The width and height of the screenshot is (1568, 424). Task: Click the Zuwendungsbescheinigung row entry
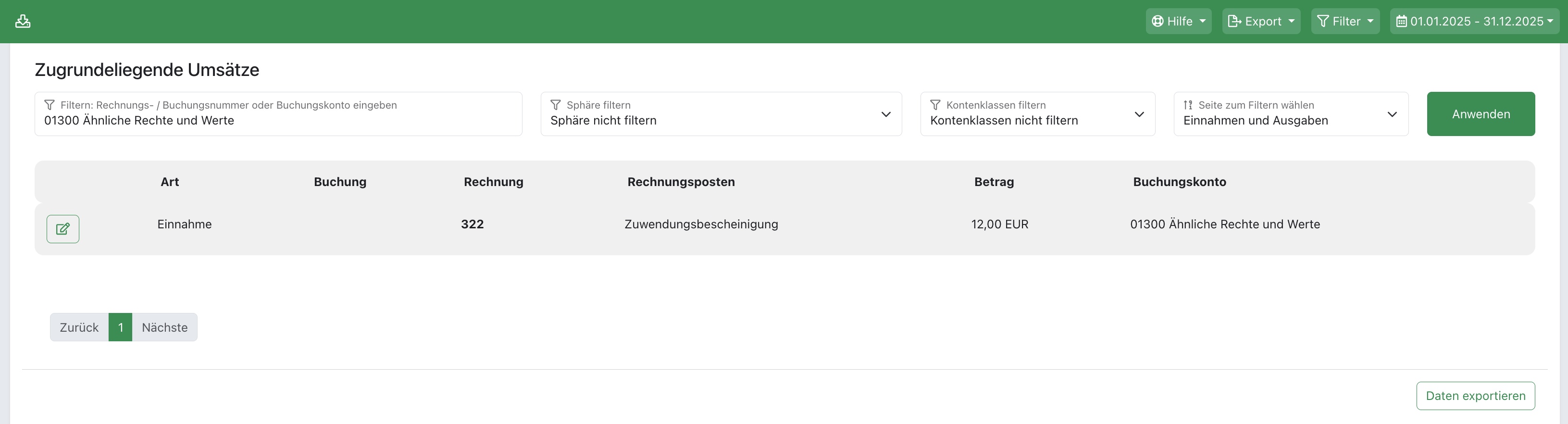(701, 224)
